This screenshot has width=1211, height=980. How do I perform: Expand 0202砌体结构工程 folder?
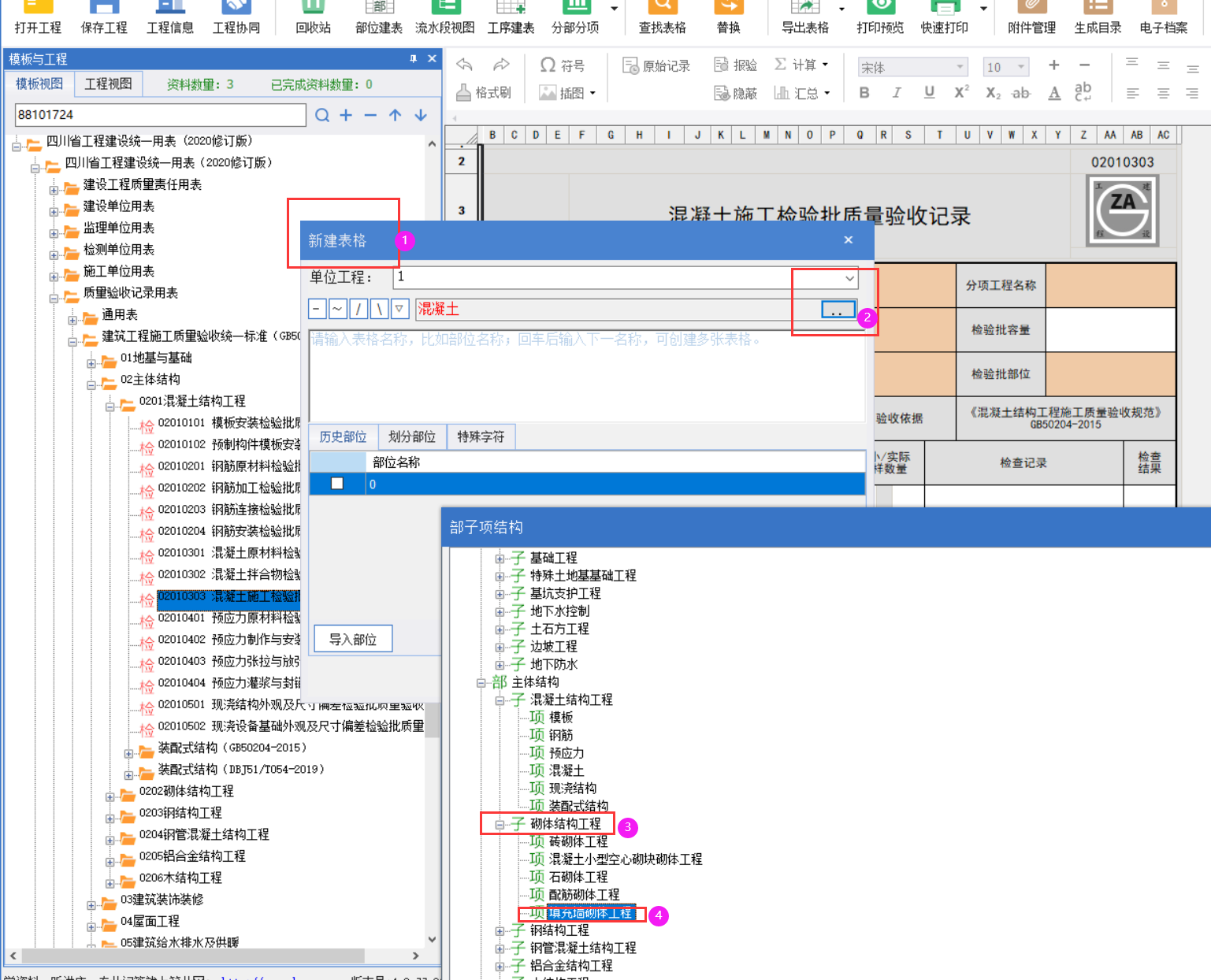[x=110, y=796]
